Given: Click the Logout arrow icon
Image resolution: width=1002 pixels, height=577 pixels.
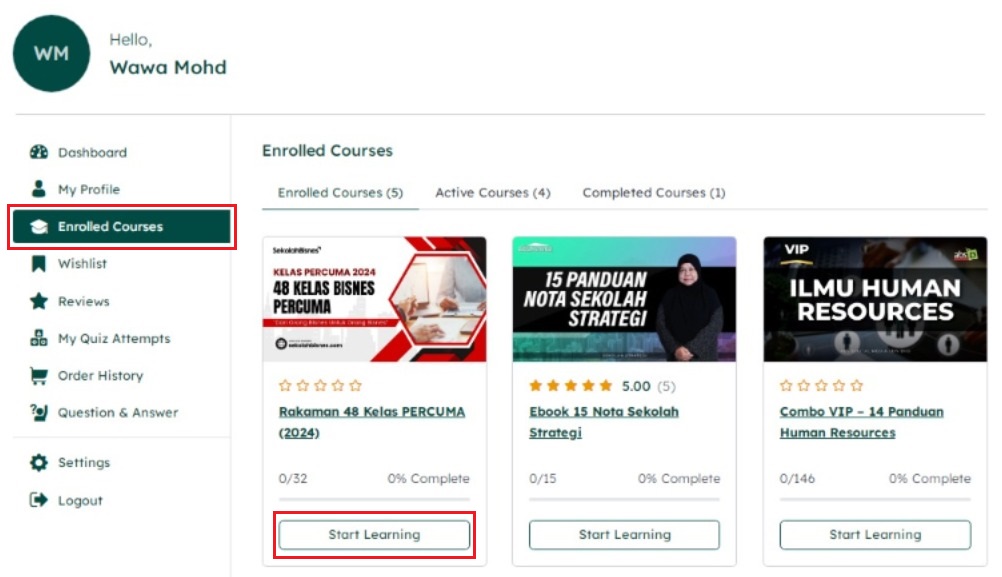Looking at the screenshot, I should tap(39, 500).
